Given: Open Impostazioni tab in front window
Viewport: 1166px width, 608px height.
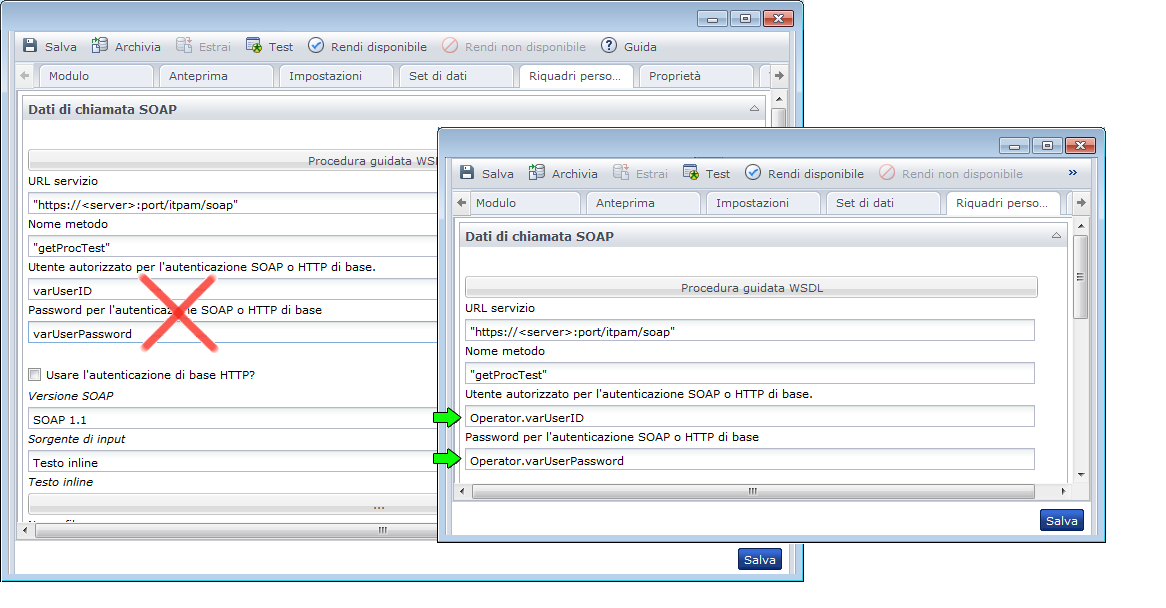Looking at the screenshot, I should tap(763, 203).
